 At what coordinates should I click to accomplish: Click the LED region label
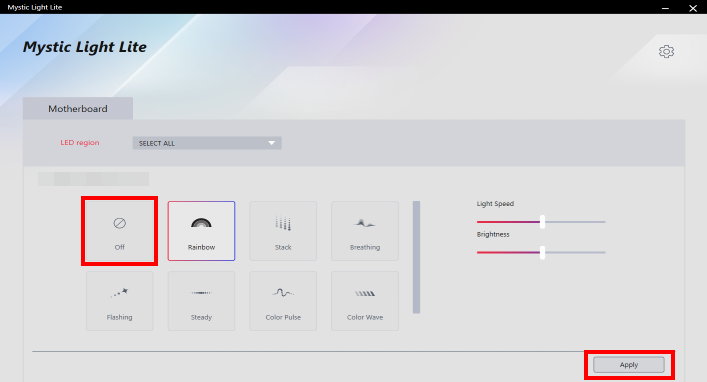(80, 143)
